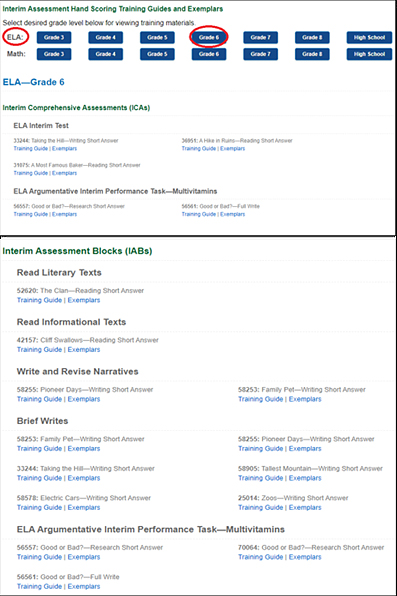The height and width of the screenshot is (596, 397).
Task: Click 'Write and Revise Narratives' section title
Action: pos(78,371)
